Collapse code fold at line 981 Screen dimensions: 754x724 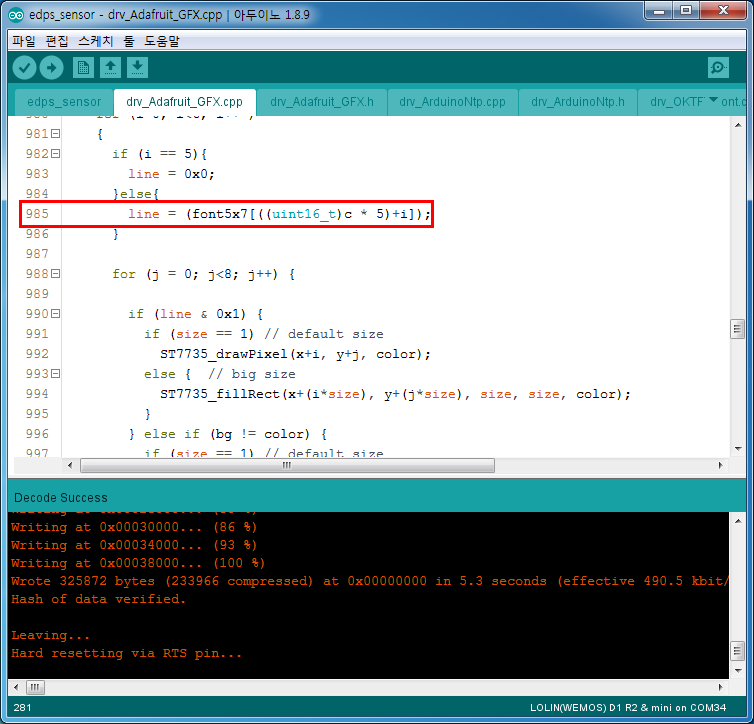click(56, 134)
